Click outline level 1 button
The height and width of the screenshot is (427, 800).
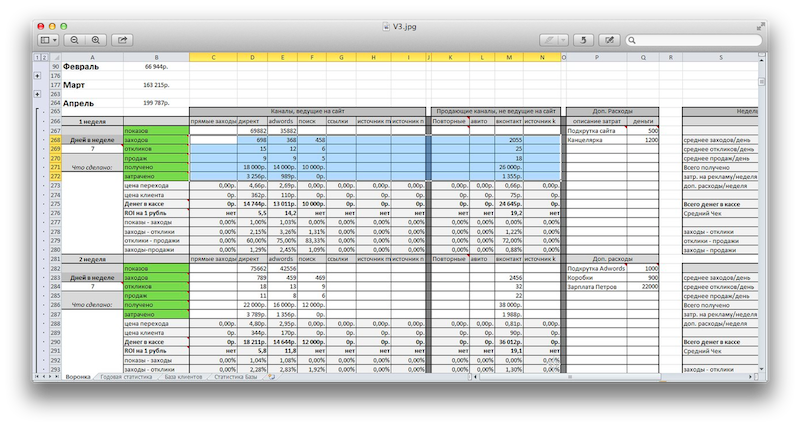pyautogui.click(x=36, y=58)
